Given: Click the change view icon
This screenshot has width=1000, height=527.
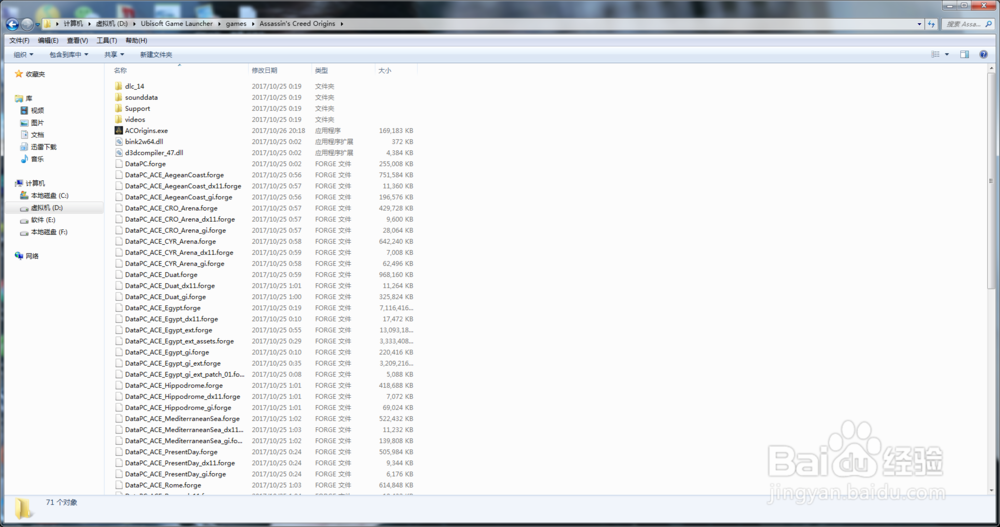Looking at the screenshot, I should coord(936,55).
